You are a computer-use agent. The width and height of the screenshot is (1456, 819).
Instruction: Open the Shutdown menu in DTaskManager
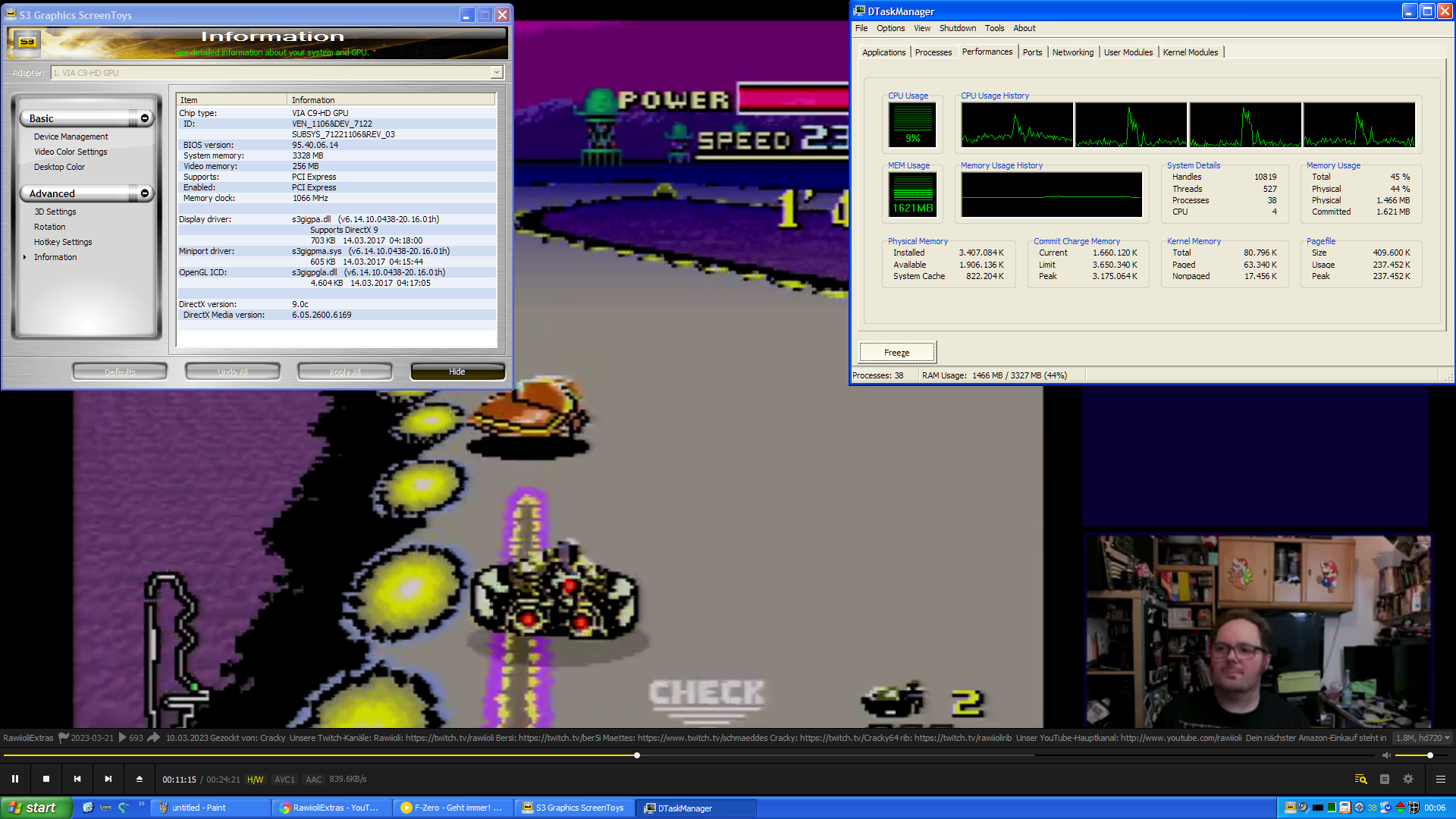(x=957, y=28)
